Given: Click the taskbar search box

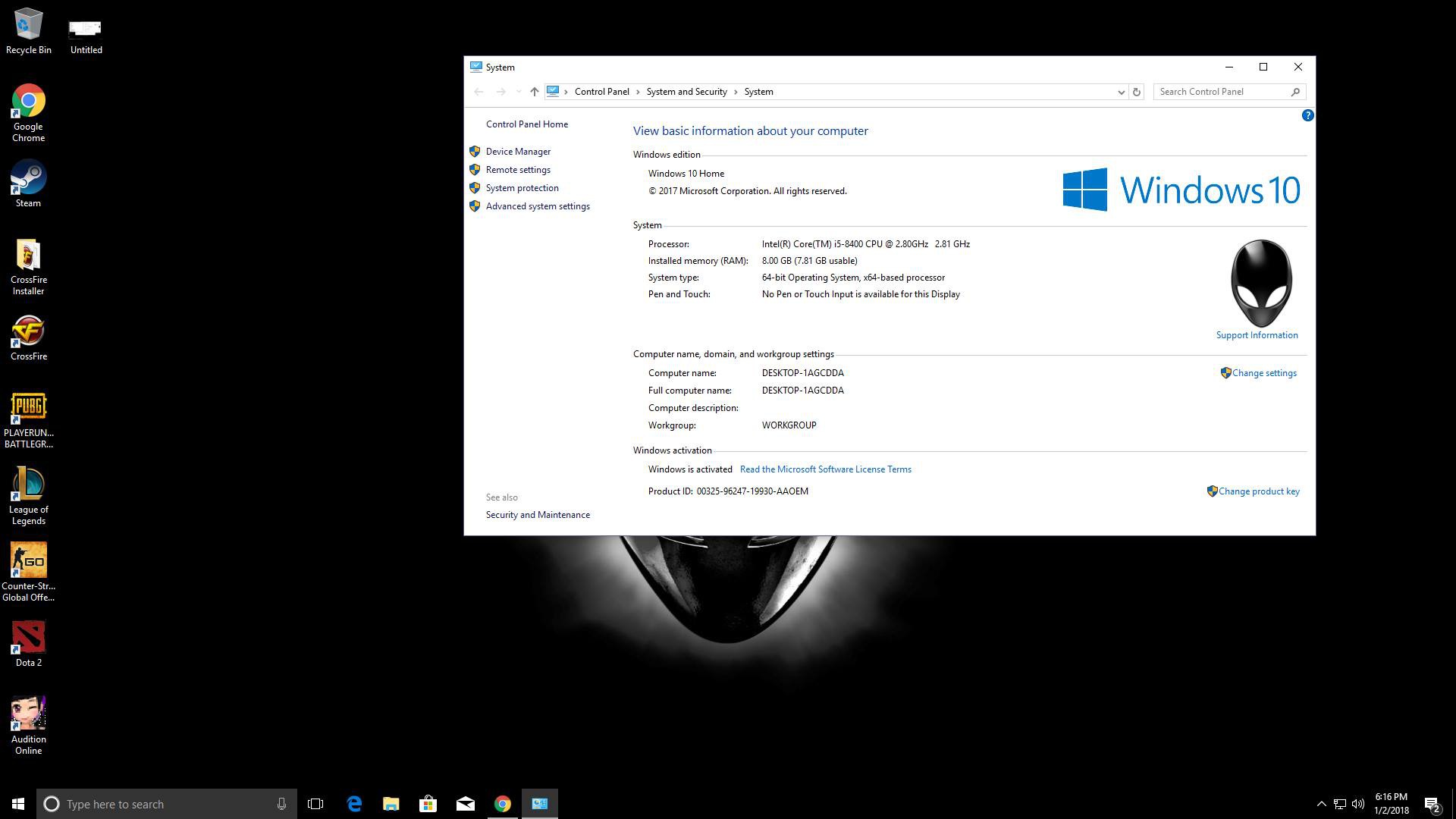Looking at the screenshot, I should (167, 804).
